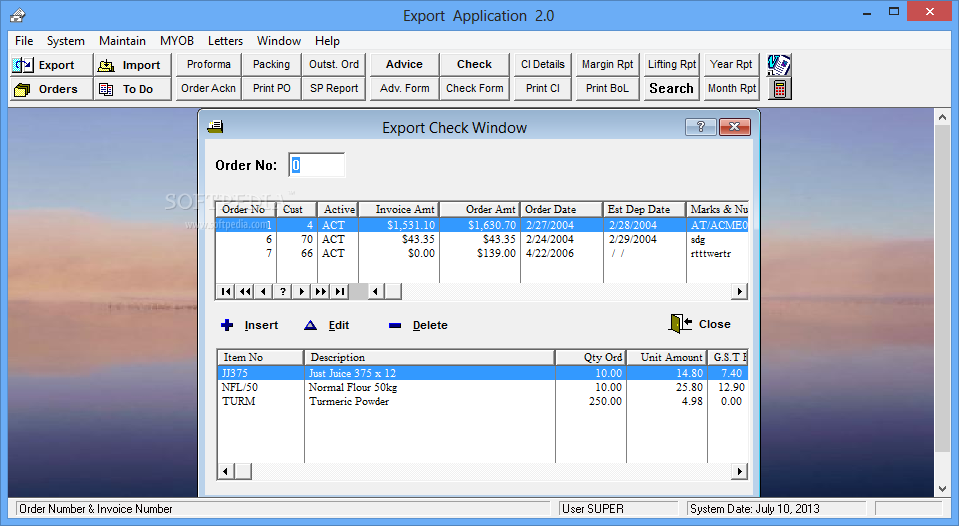Go to next order record
Screen dimensions: 959x526
302,292
